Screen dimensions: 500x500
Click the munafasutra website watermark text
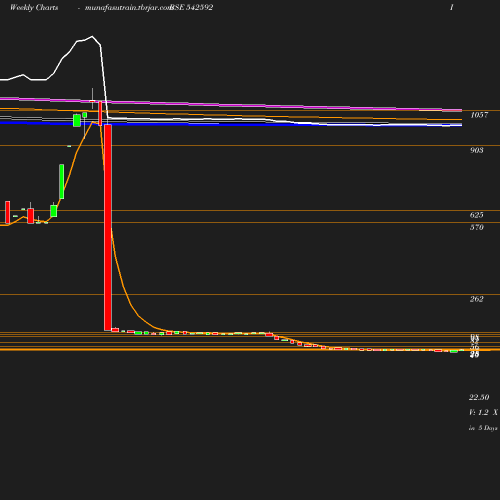128,7
